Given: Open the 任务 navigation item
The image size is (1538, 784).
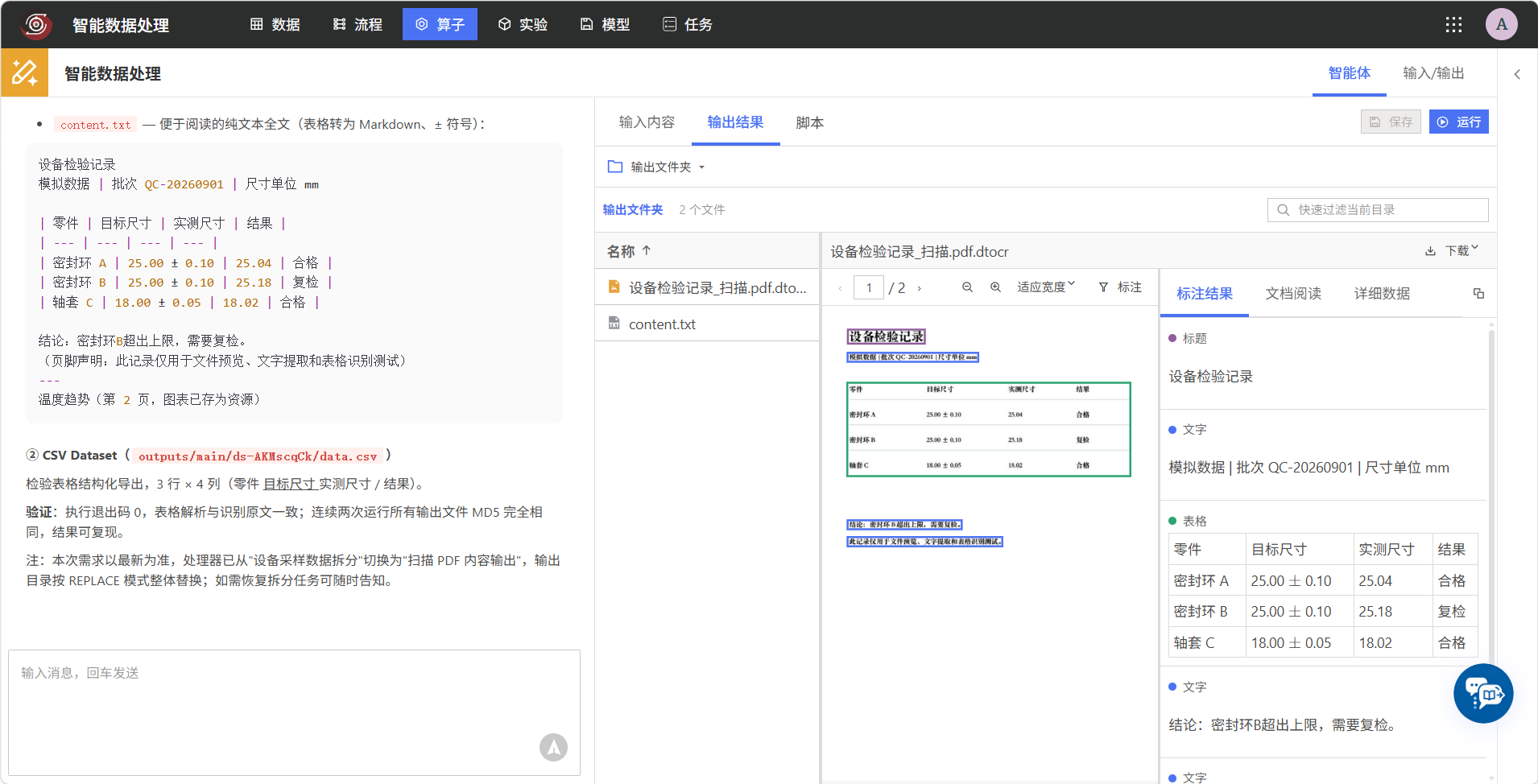Looking at the screenshot, I should coord(688,24).
